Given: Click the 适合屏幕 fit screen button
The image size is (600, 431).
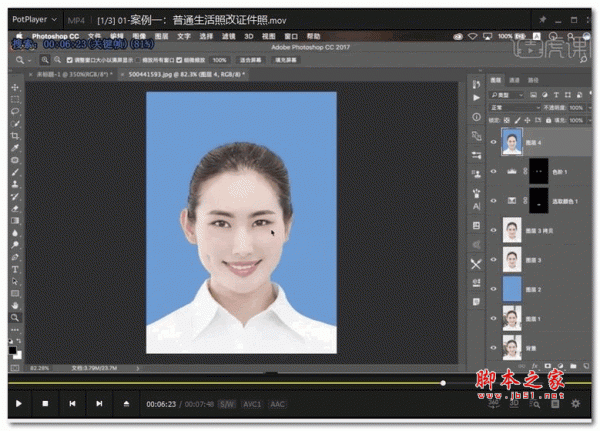Looking at the screenshot, I should 250,60.
